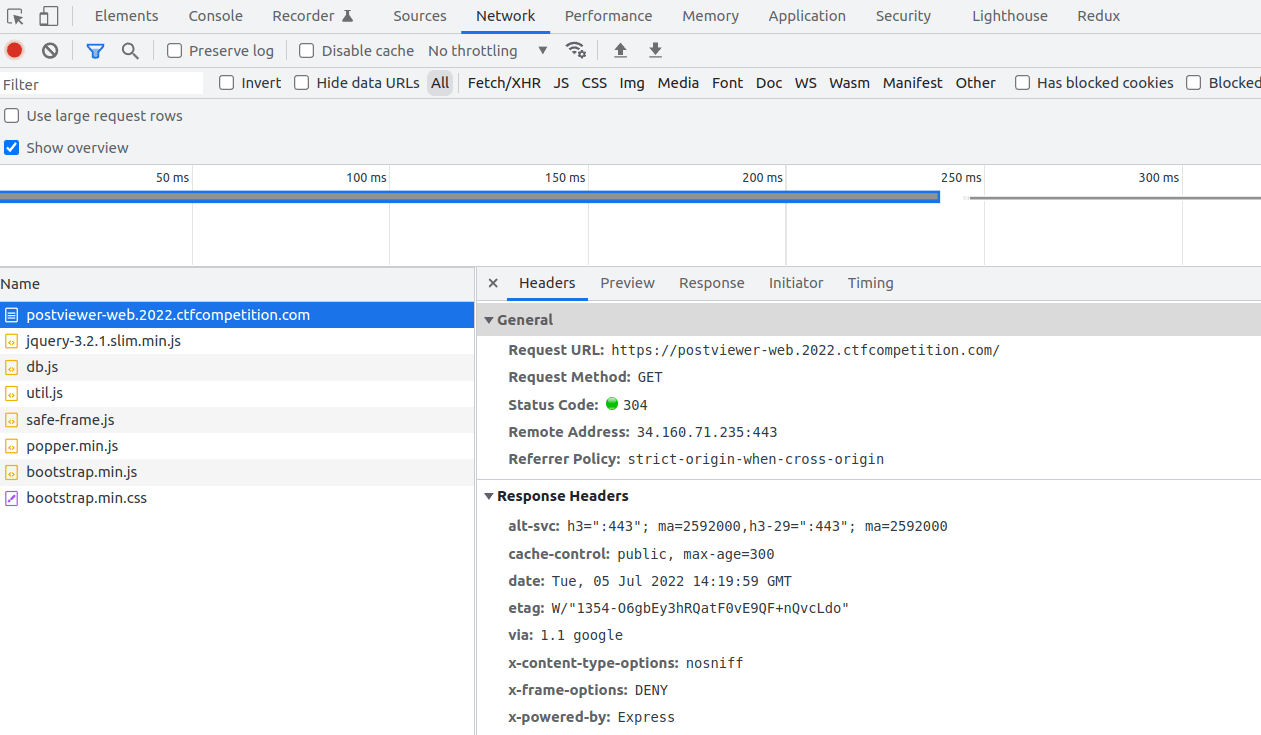Viewport: 1261px width, 735px height.
Task: Click the stylesheet icon beside bootstrap.min.css
Action: click(x=12, y=498)
